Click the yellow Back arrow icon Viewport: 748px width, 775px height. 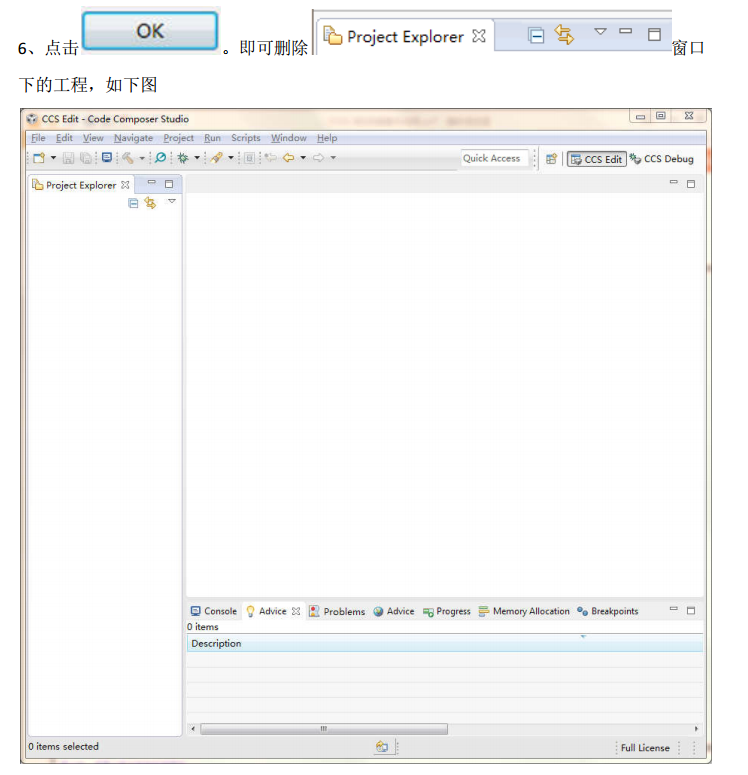click(x=289, y=158)
